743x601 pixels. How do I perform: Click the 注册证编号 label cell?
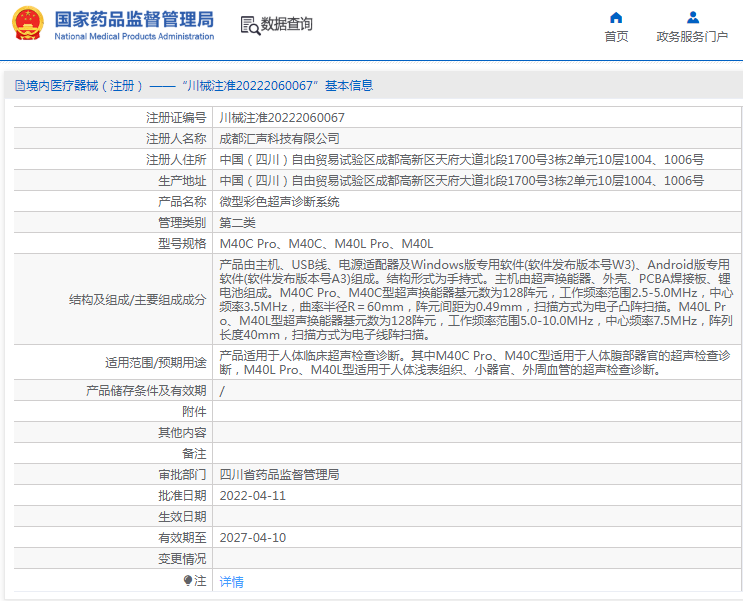coord(176,118)
